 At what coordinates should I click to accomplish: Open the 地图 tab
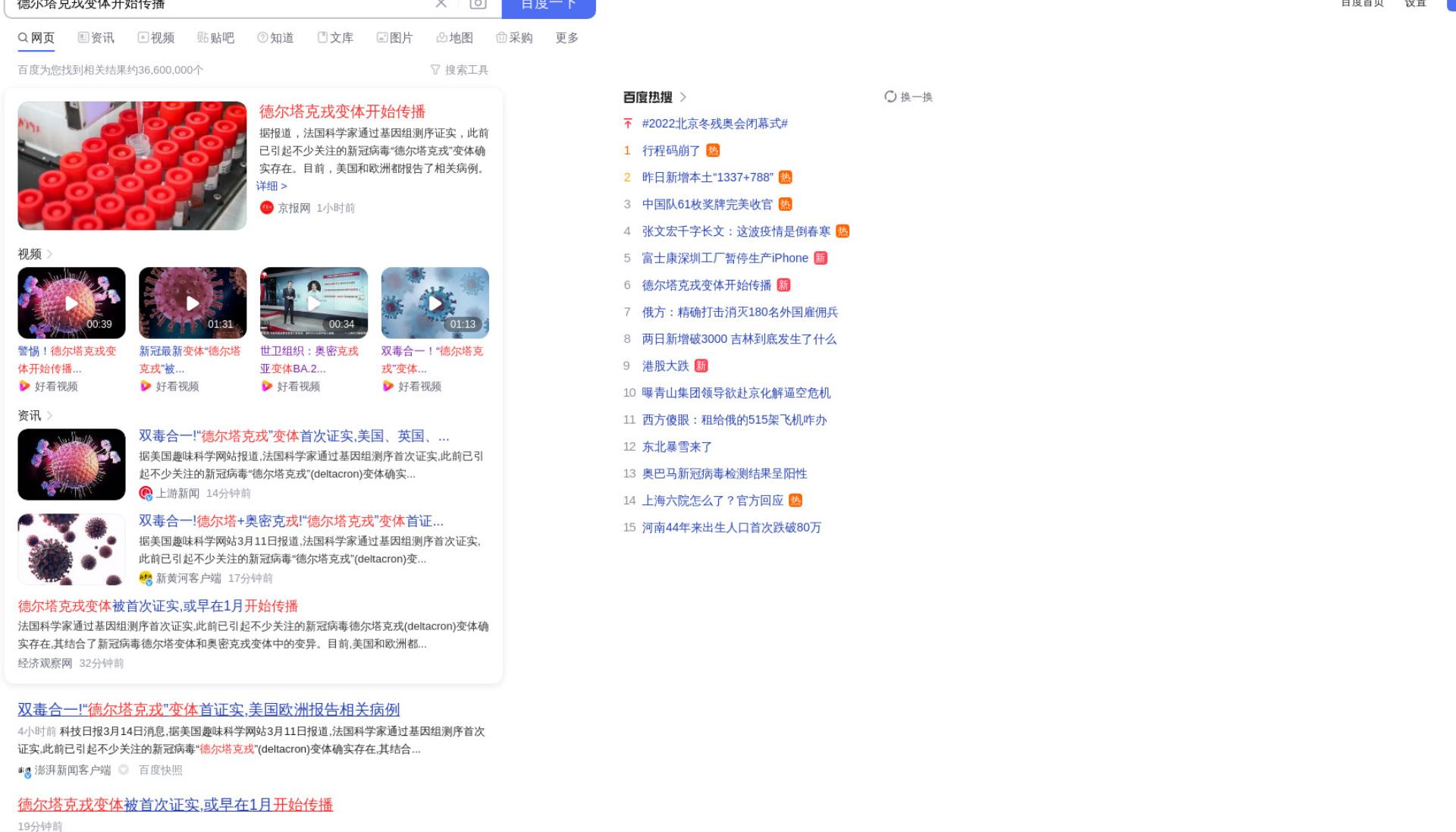tap(455, 38)
